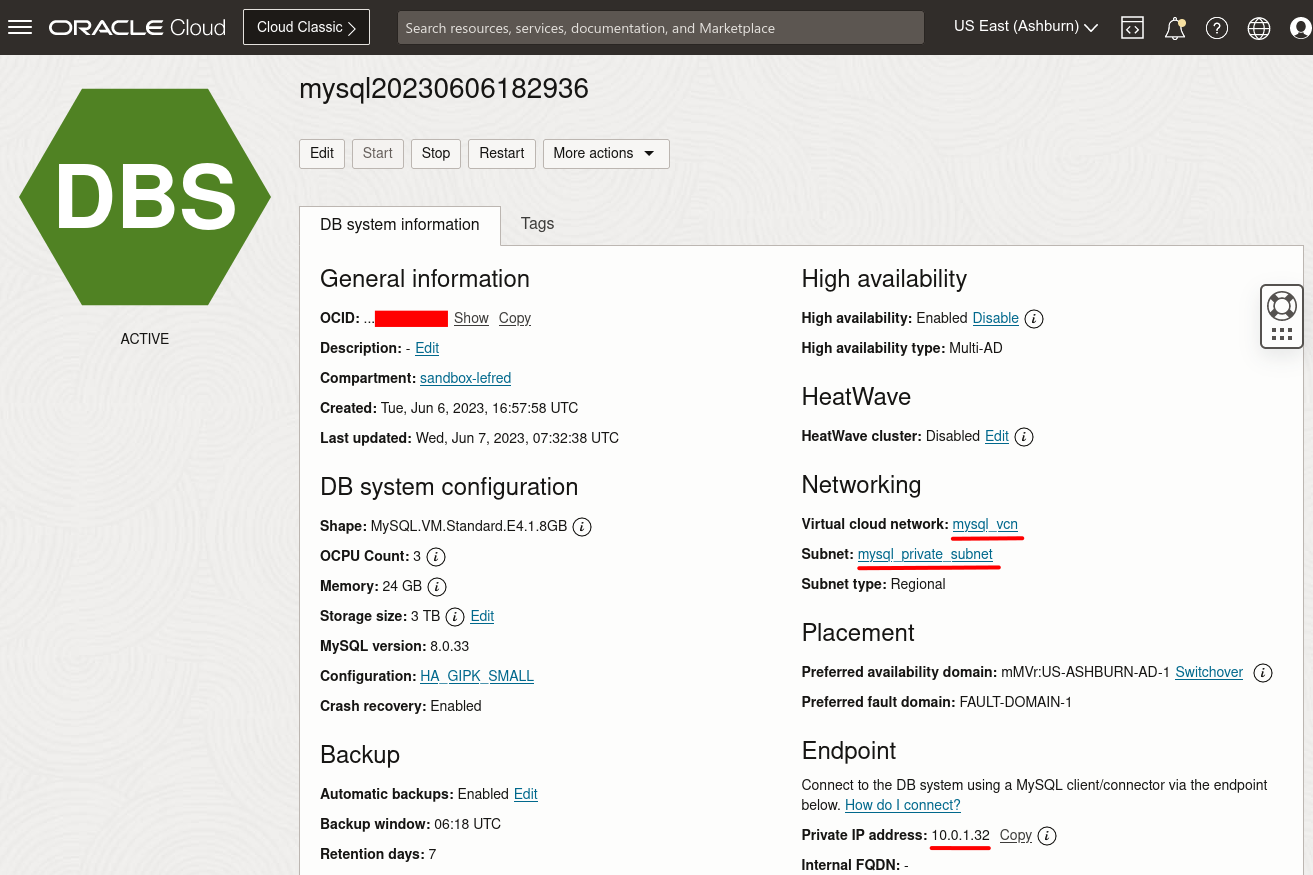Screen dimensions: 1313x875
Task: Open the navigation hamburger menu
Action: (20, 27)
